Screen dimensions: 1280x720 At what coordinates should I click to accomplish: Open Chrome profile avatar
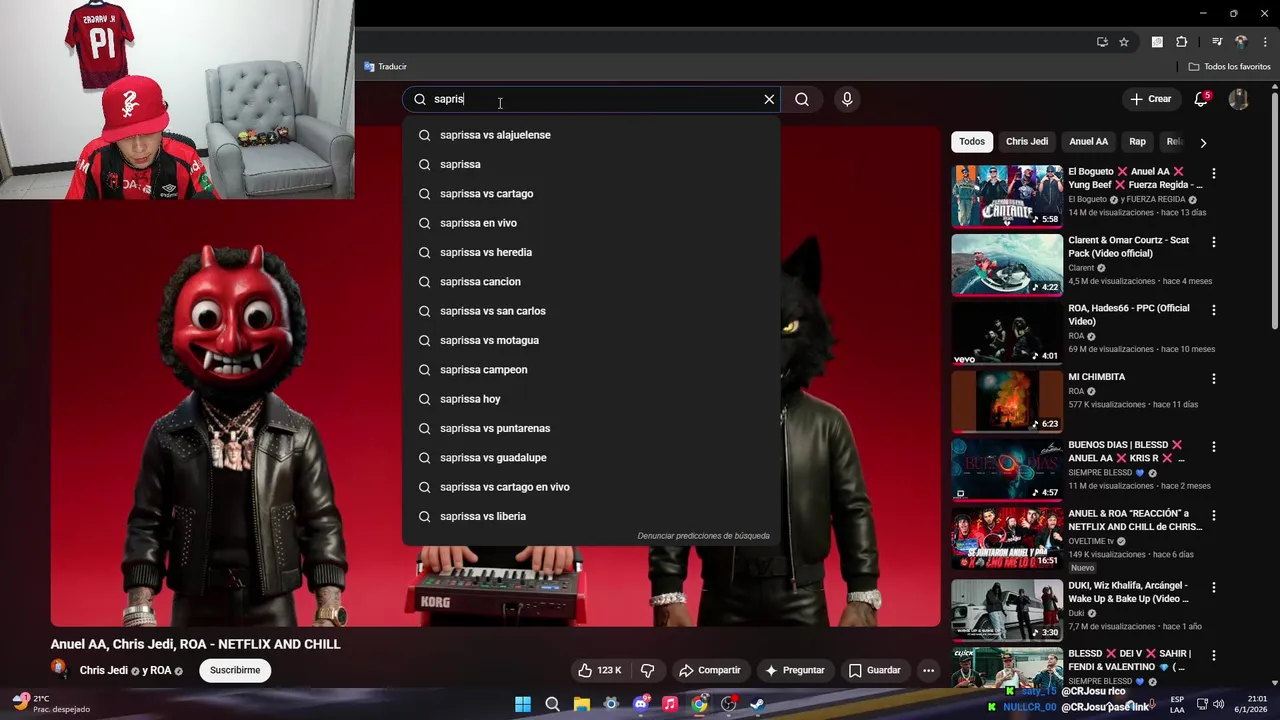(x=1241, y=42)
